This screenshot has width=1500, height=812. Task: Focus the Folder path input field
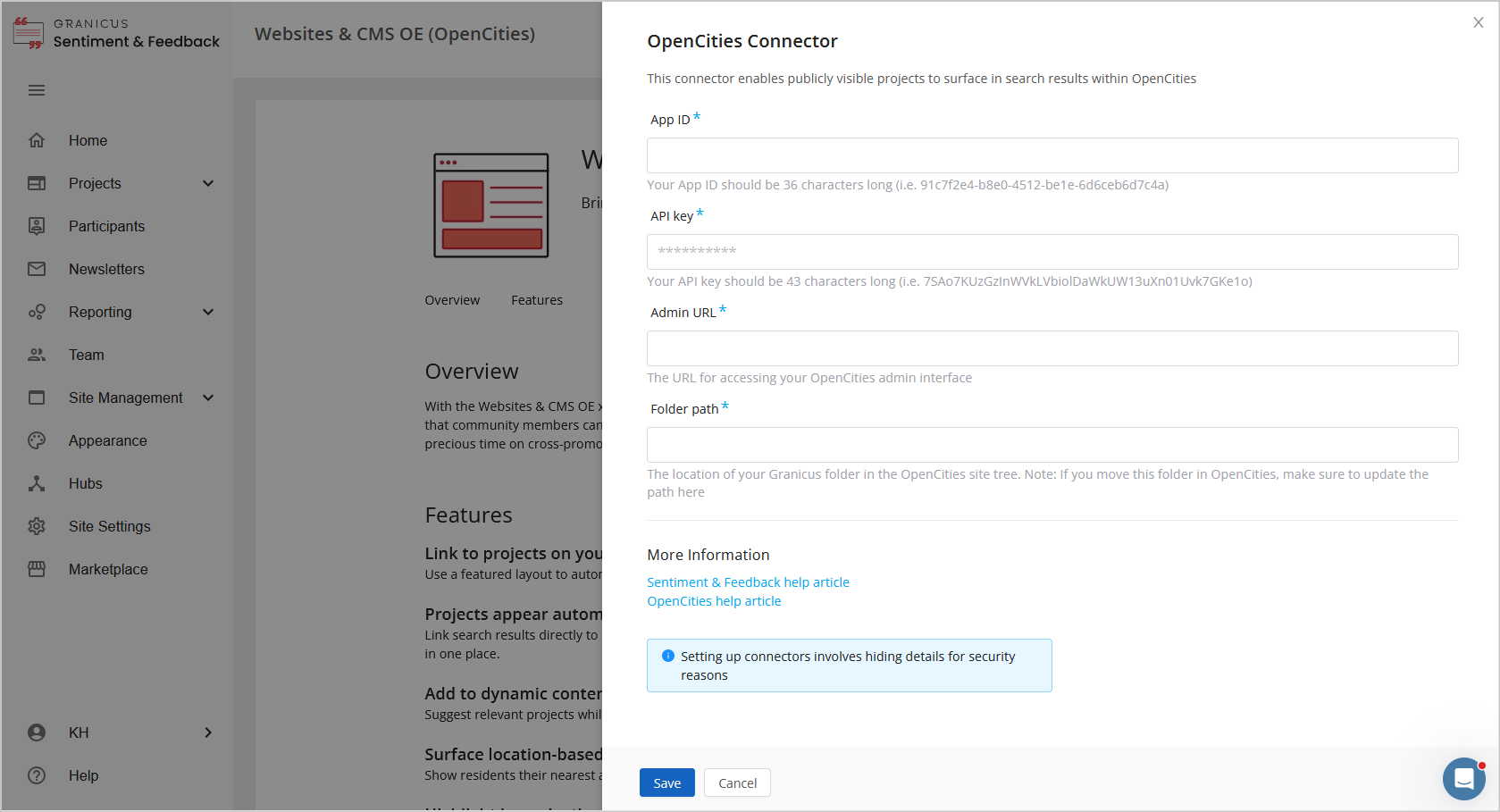(x=1052, y=445)
